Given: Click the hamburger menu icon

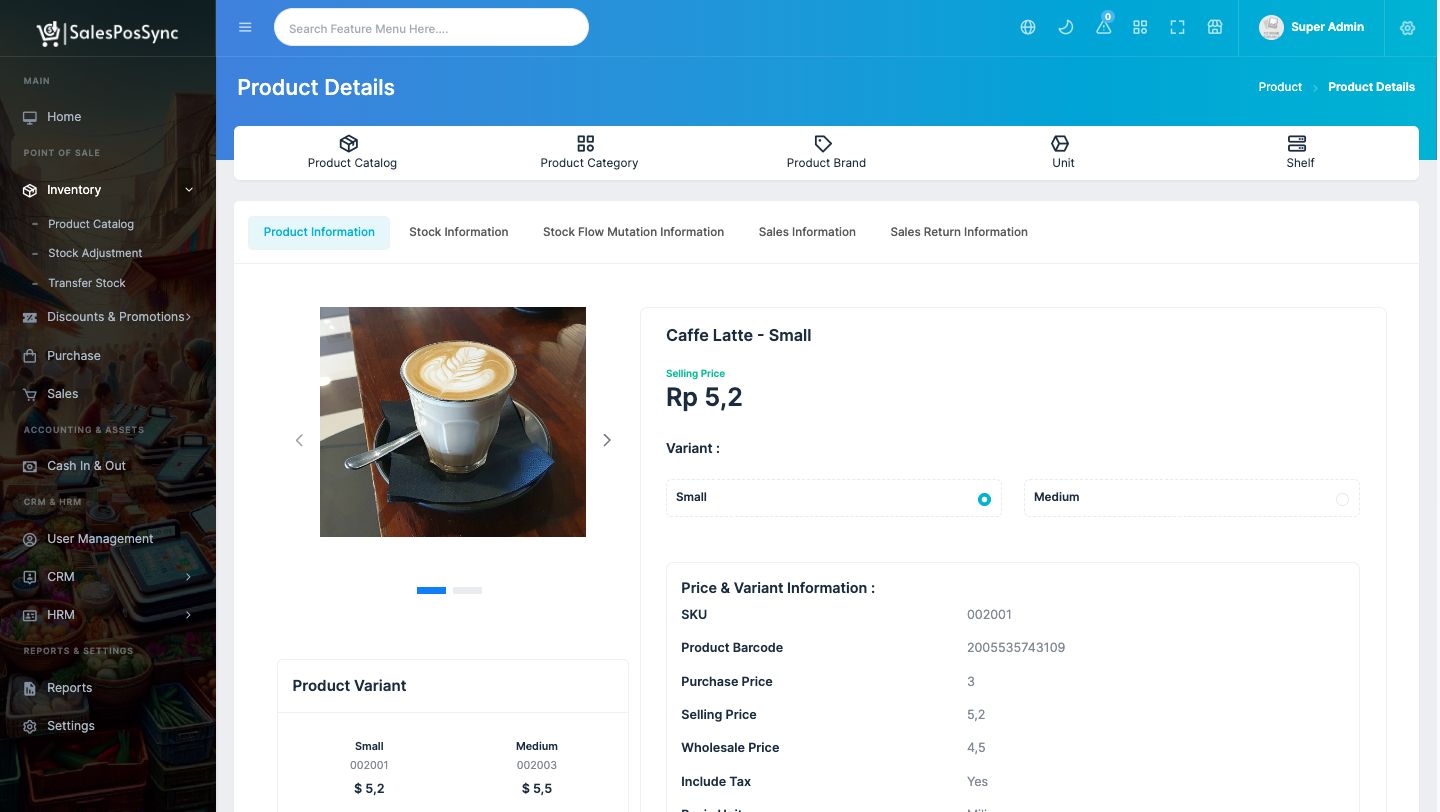Looking at the screenshot, I should tap(245, 28).
